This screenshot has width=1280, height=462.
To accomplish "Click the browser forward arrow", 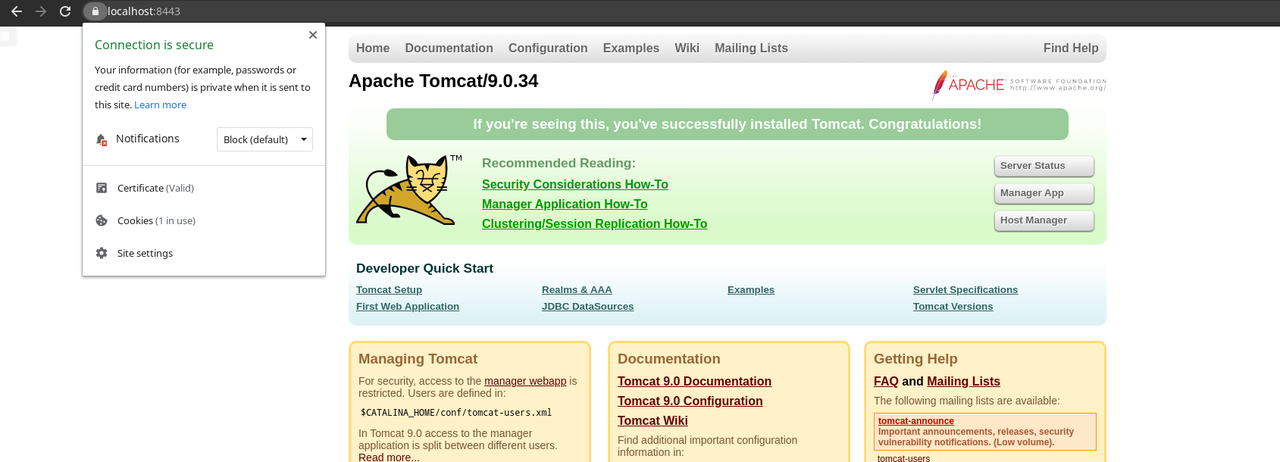I will pyautogui.click(x=41, y=11).
